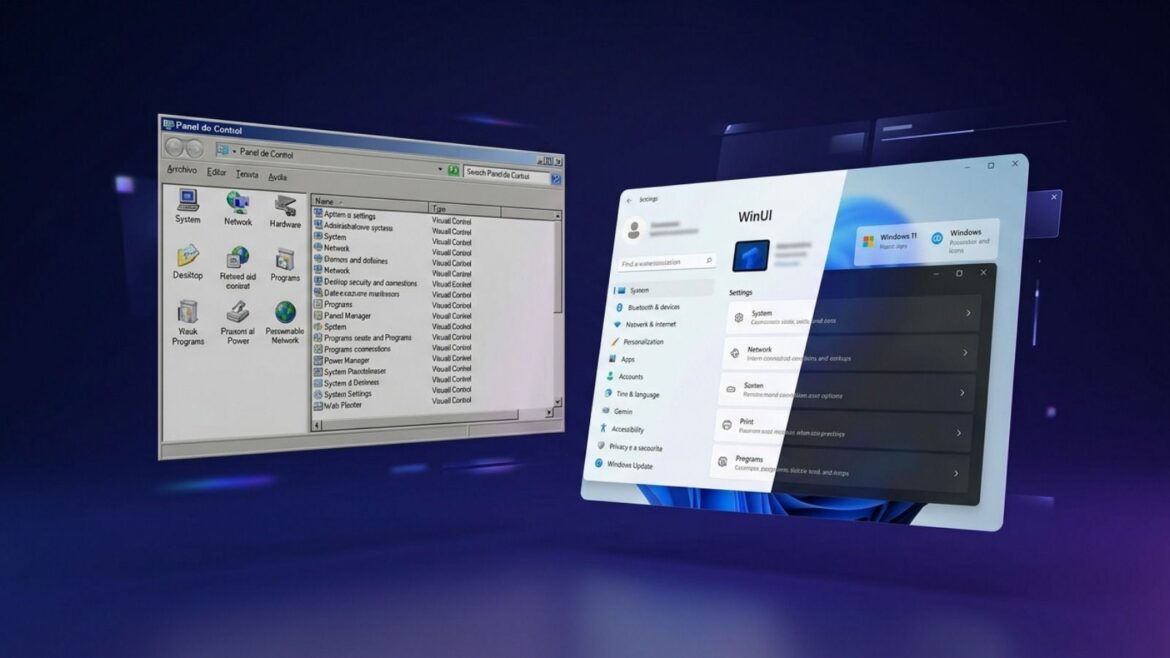The width and height of the screenshot is (1170, 658).
Task: Go back using the Settings back arrow
Action: click(629, 201)
